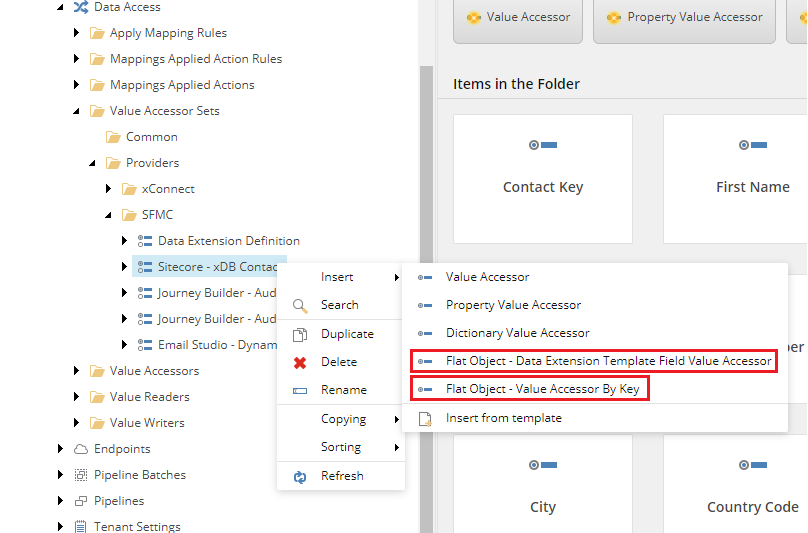Screen dimensions: 808x533
Task: Click the Tenant Settings notepad icon
Action: [81, 526]
